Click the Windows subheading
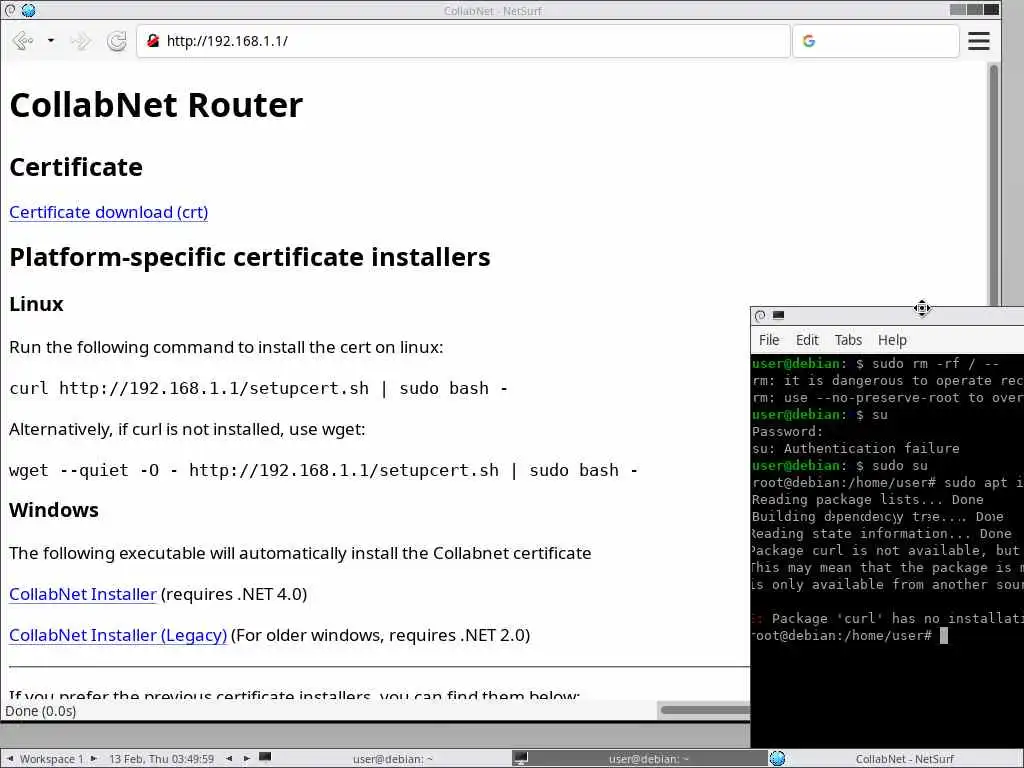The width and height of the screenshot is (1024, 768). coord(54,510)
